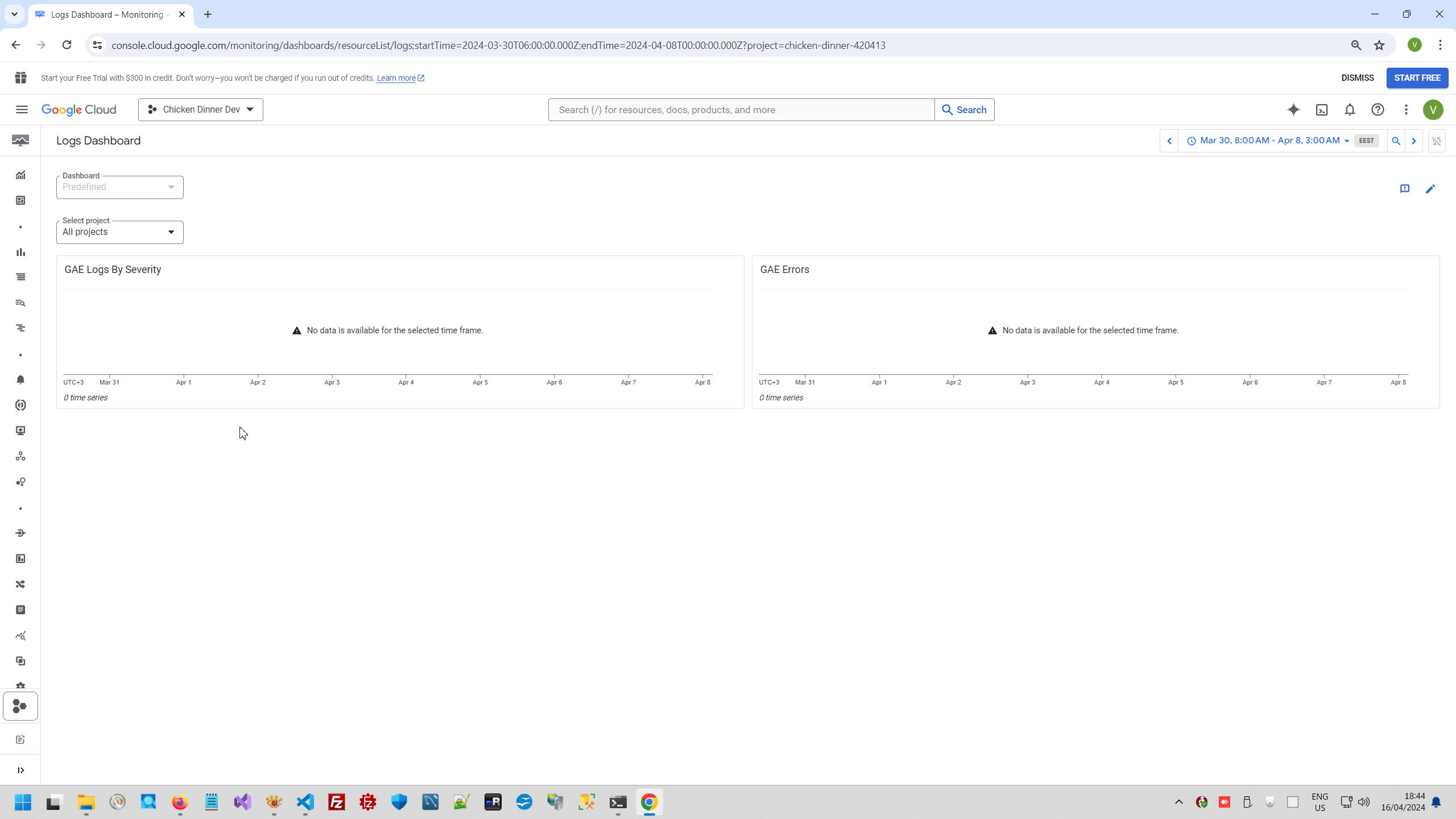Click the edit dashboard pencil icon
Image resolution: width=1456 pixels, height=819 pixels.
[x=1430, y=189]
